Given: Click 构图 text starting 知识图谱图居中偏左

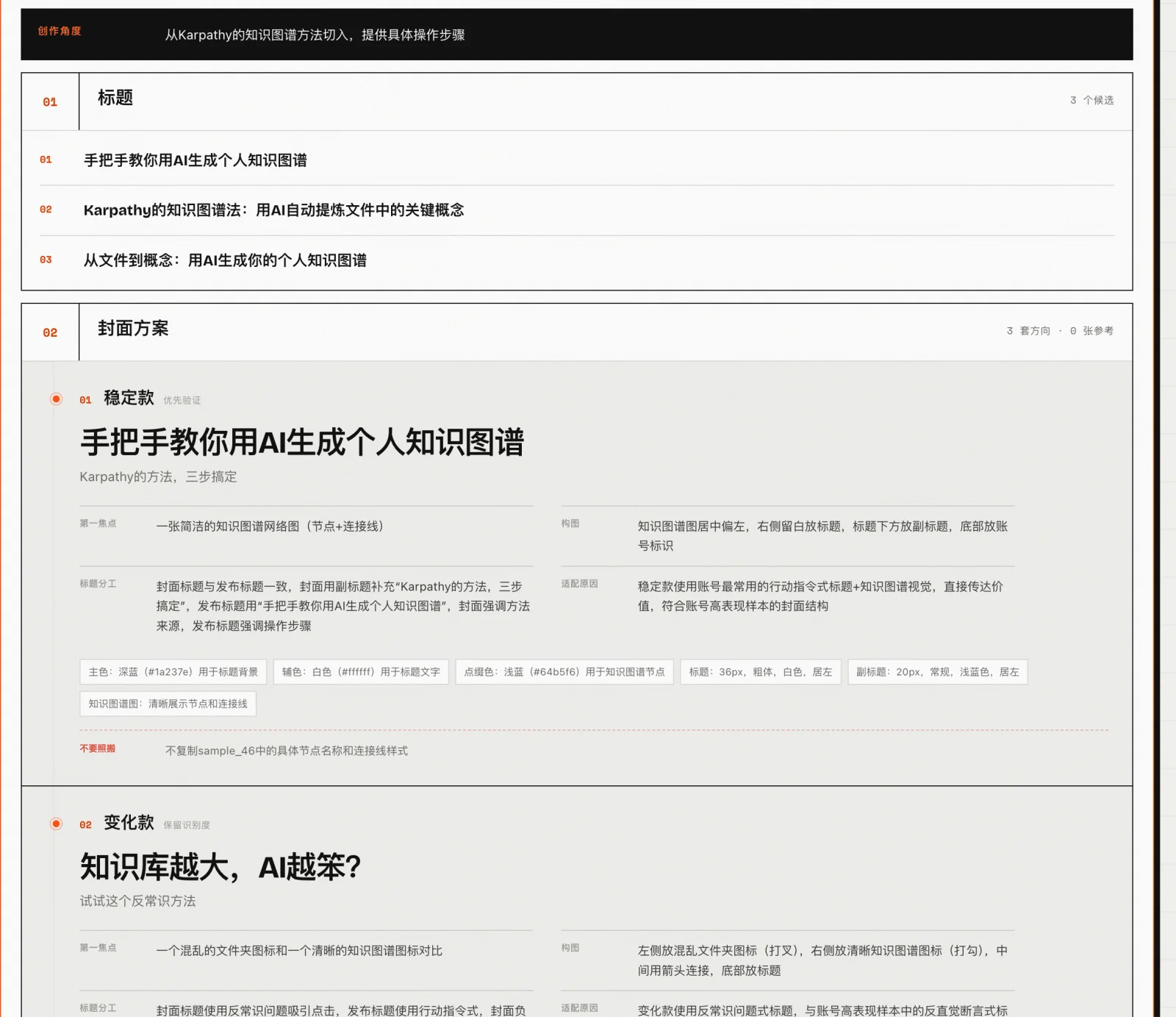Looking at the screenshot, I should (822, 536).
